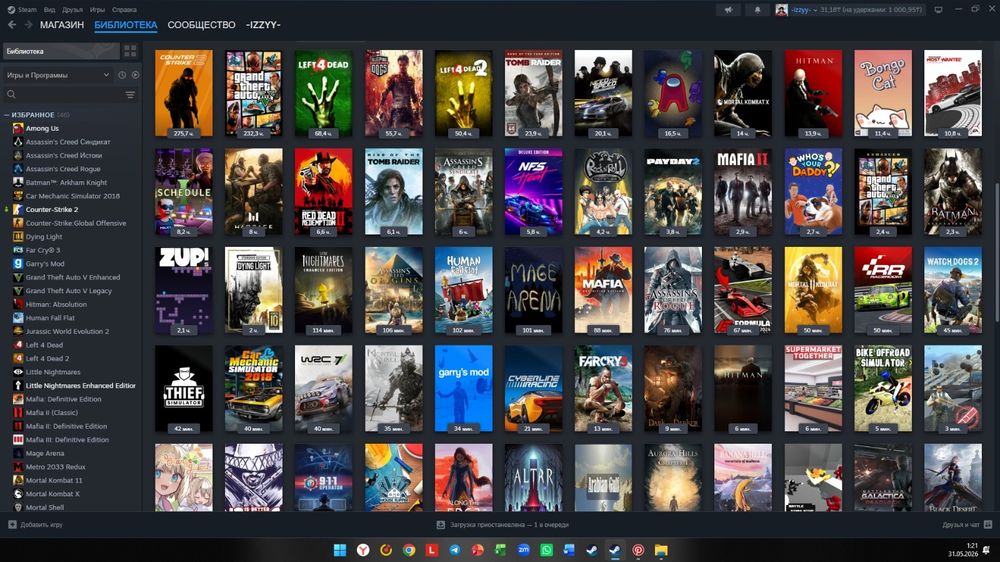Open the garry's mod blue cover
The image size is (1000, 562).
point(464,388)
